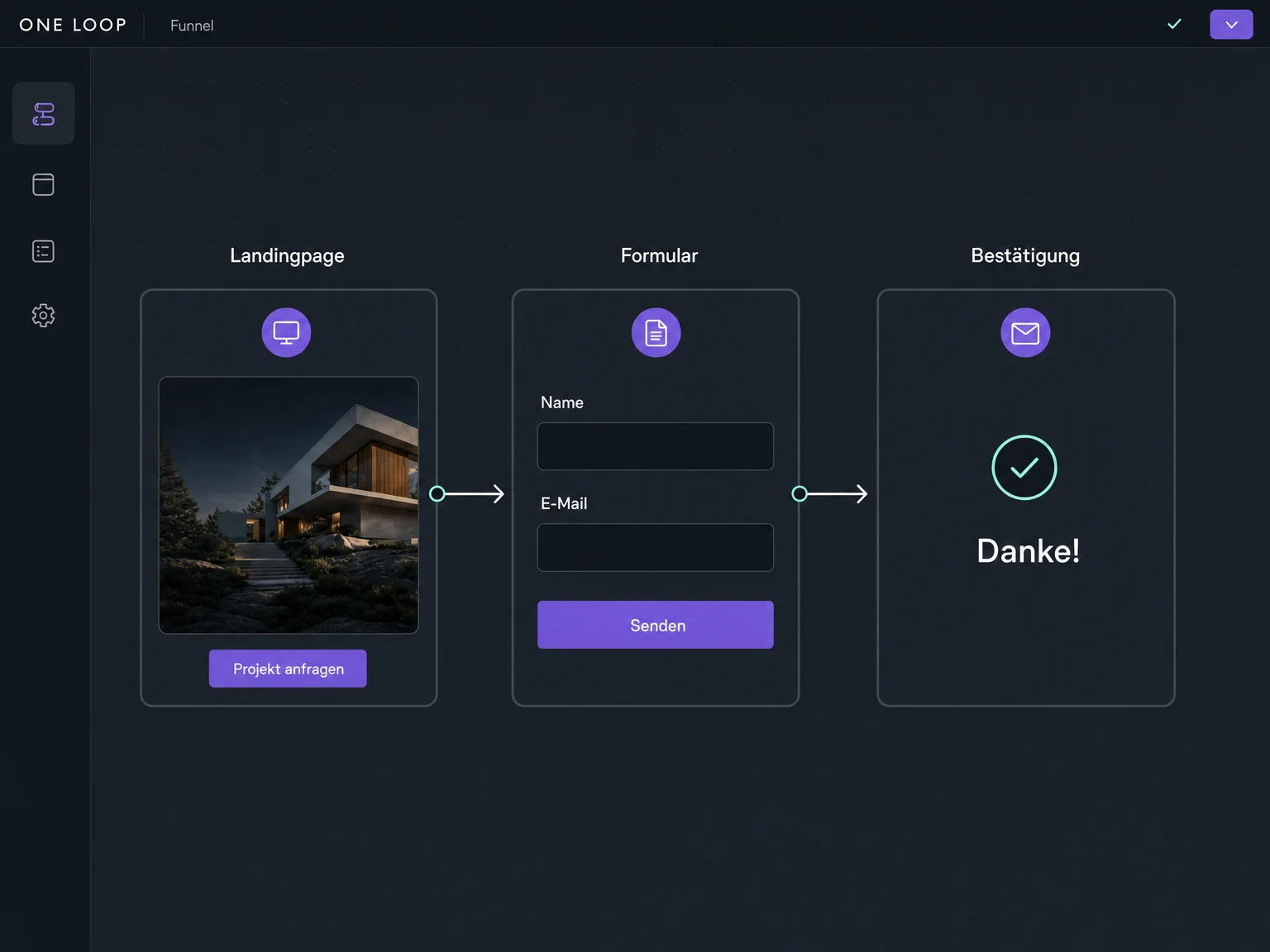Click the E-Mail field label
Image resolution: width=1270 pixels, height=952 pixels.
coord(564,503)
